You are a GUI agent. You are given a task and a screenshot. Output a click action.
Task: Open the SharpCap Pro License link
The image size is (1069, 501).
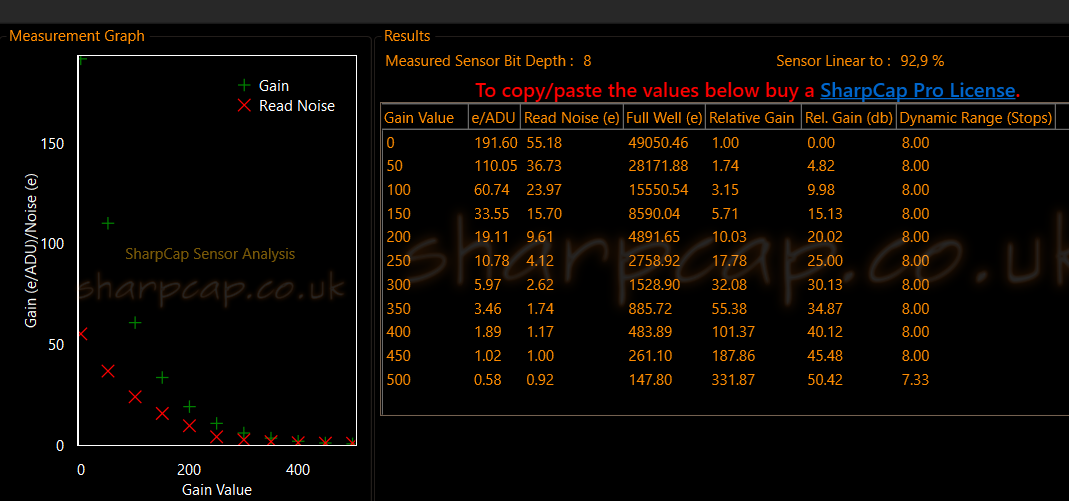pos(918,91)
